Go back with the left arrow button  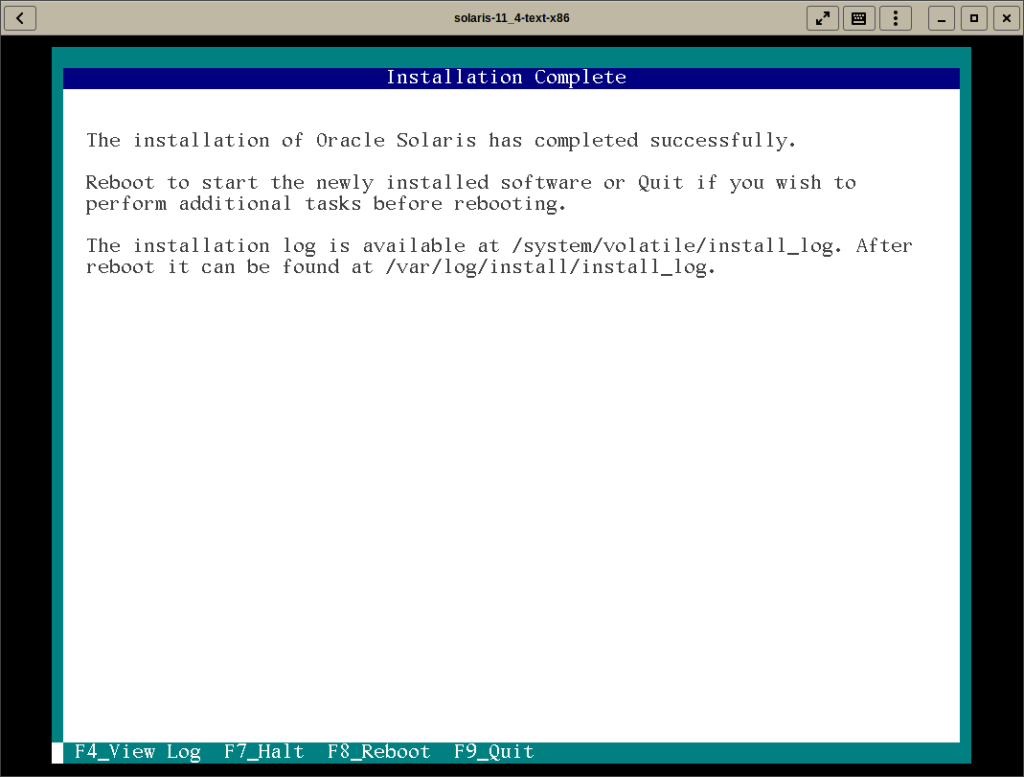[20, 18]
